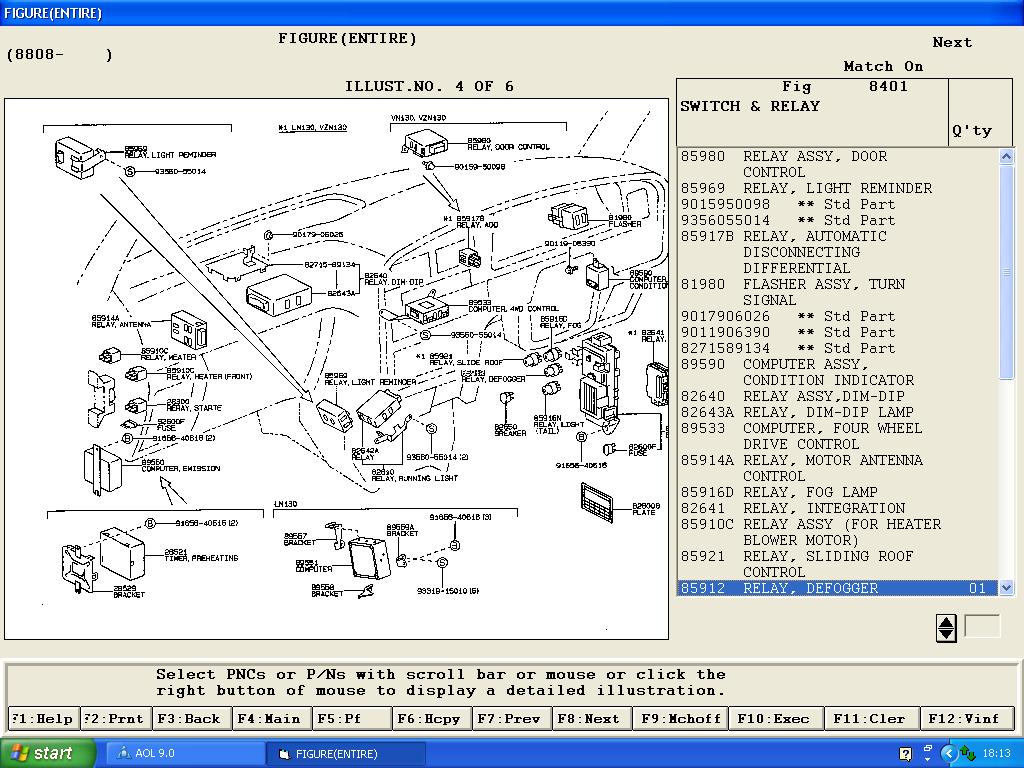Click the quantity input box beside the stepper
Screen dimensions: 1024x768
point(982,627)
